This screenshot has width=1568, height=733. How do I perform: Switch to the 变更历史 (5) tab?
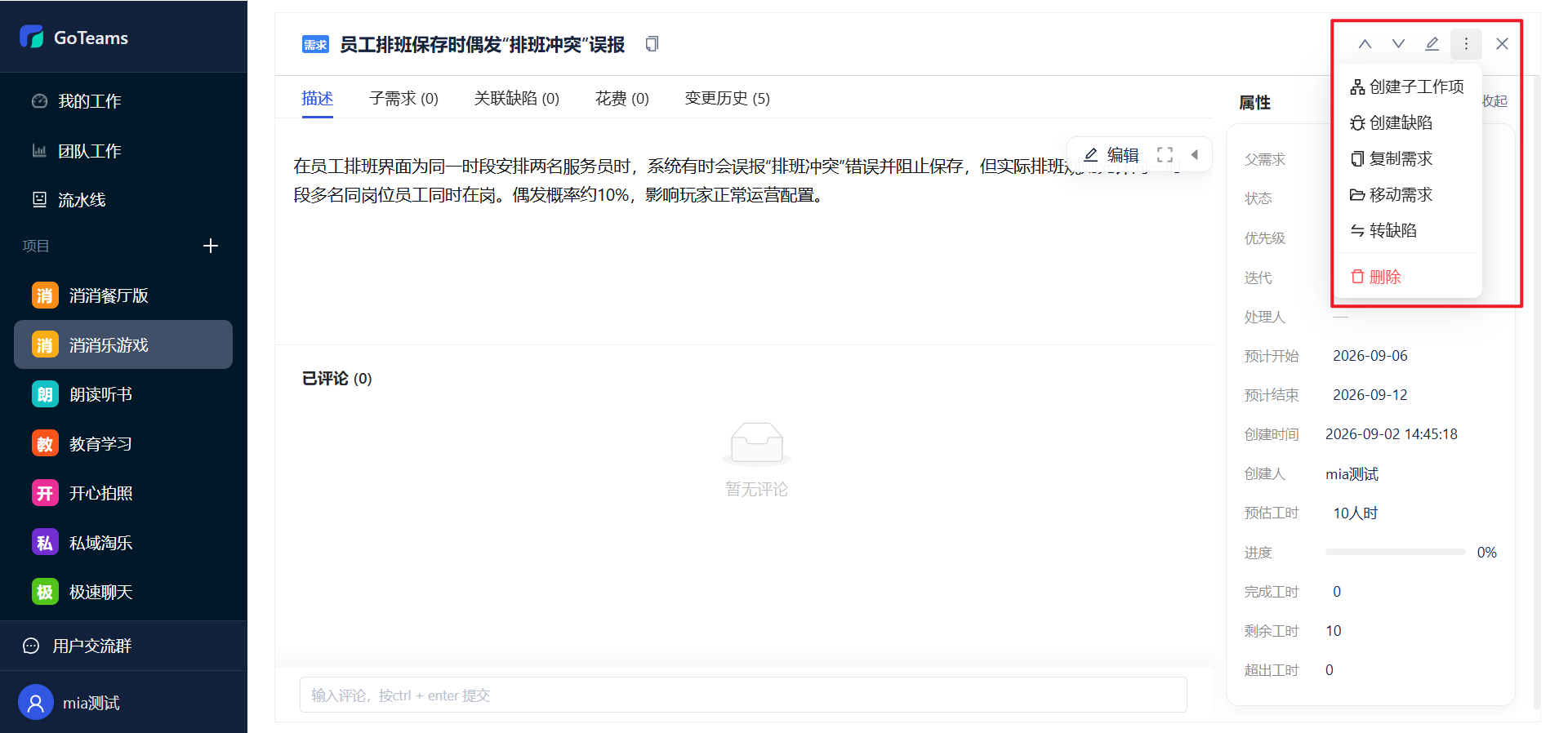tap(728, 99)
